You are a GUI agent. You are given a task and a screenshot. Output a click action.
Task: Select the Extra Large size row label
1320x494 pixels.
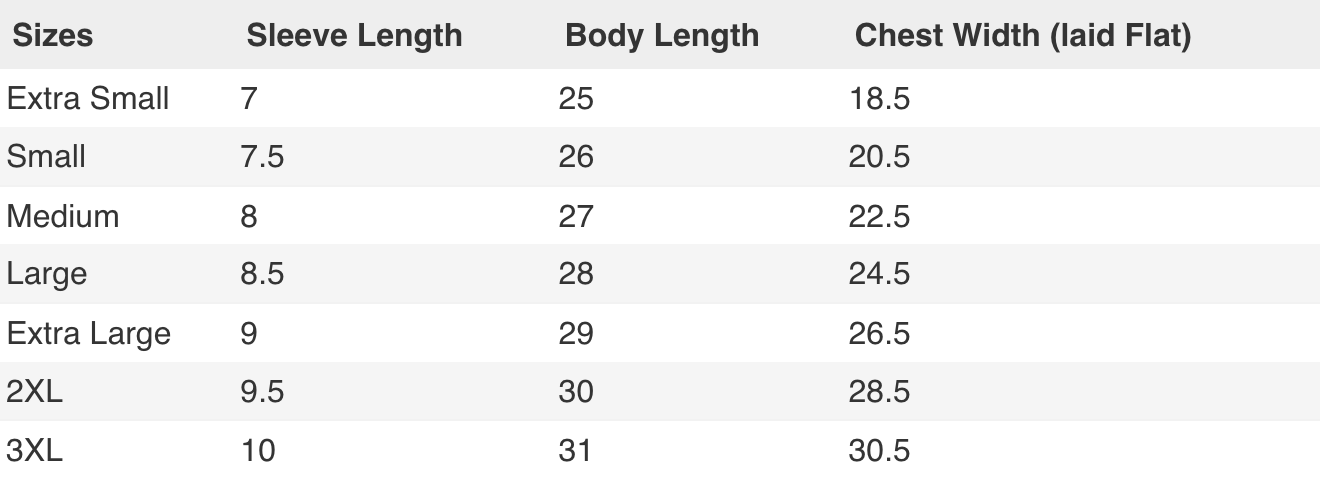(88, 333)
